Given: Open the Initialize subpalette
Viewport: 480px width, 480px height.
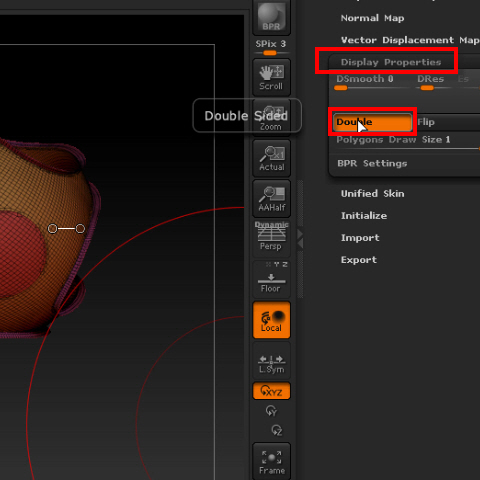Looking at the screenshot, I should pos(364,216).
